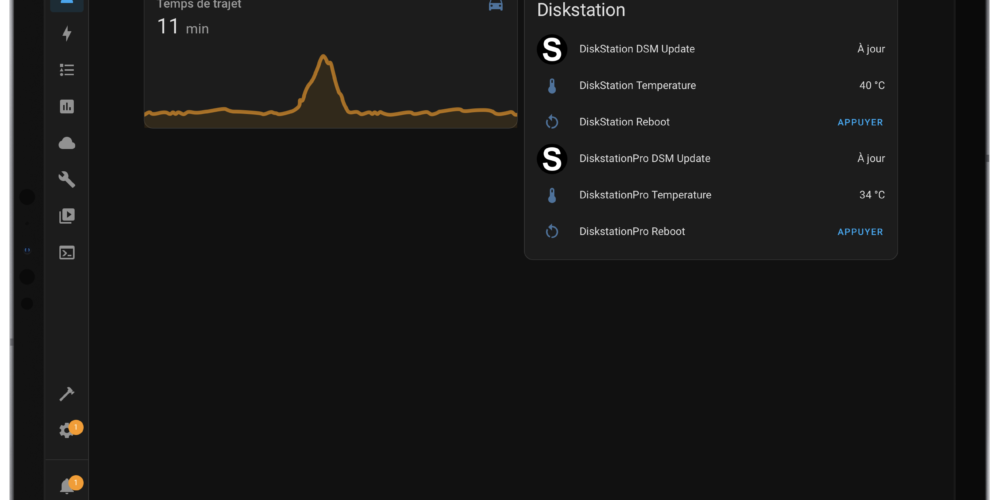Click À jour status for DiskStation DSM Update
Viewport: 1000px width, 500px height.
(x=871, y=49)
